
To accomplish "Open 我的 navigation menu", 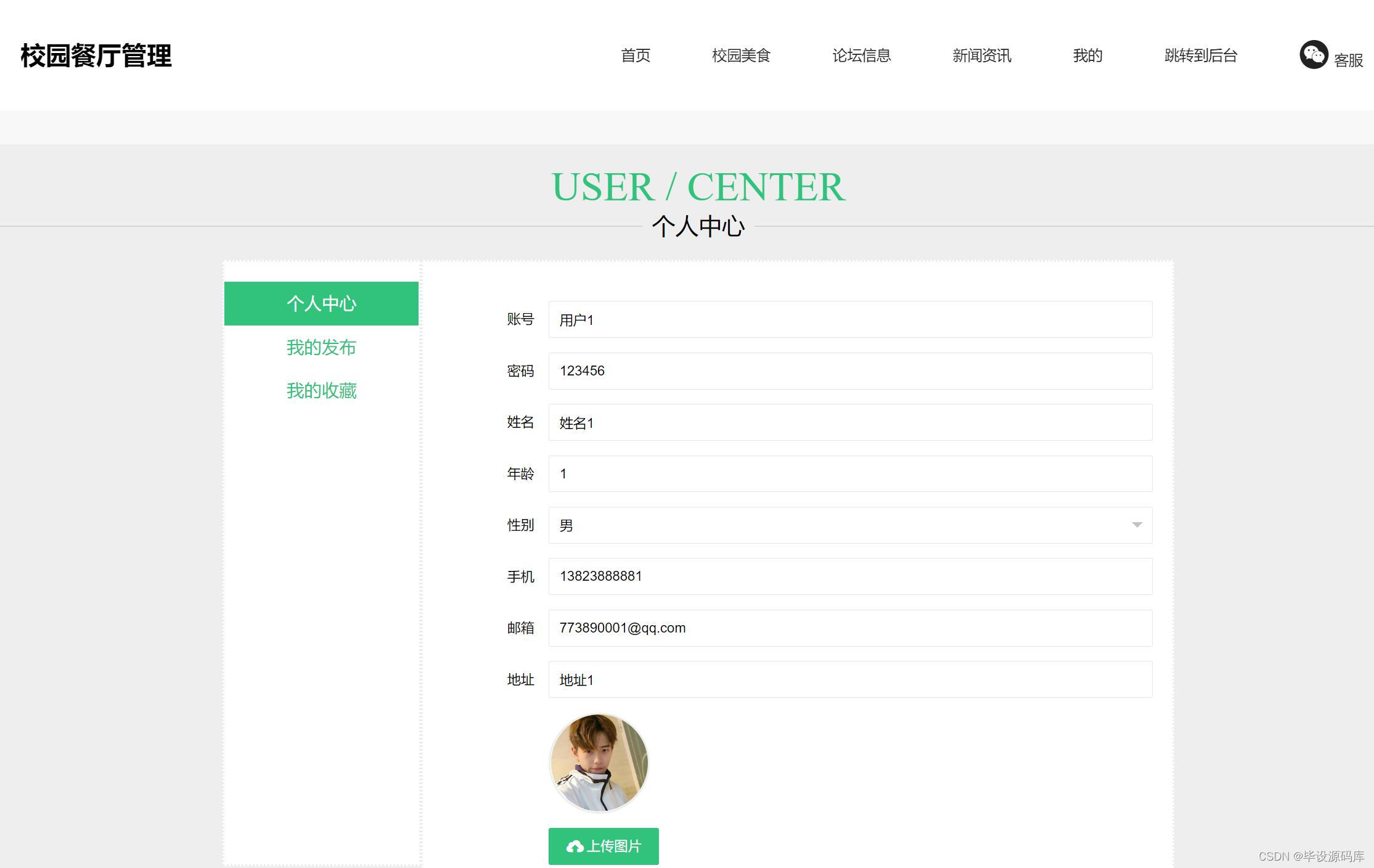I will coord(1087,55).
